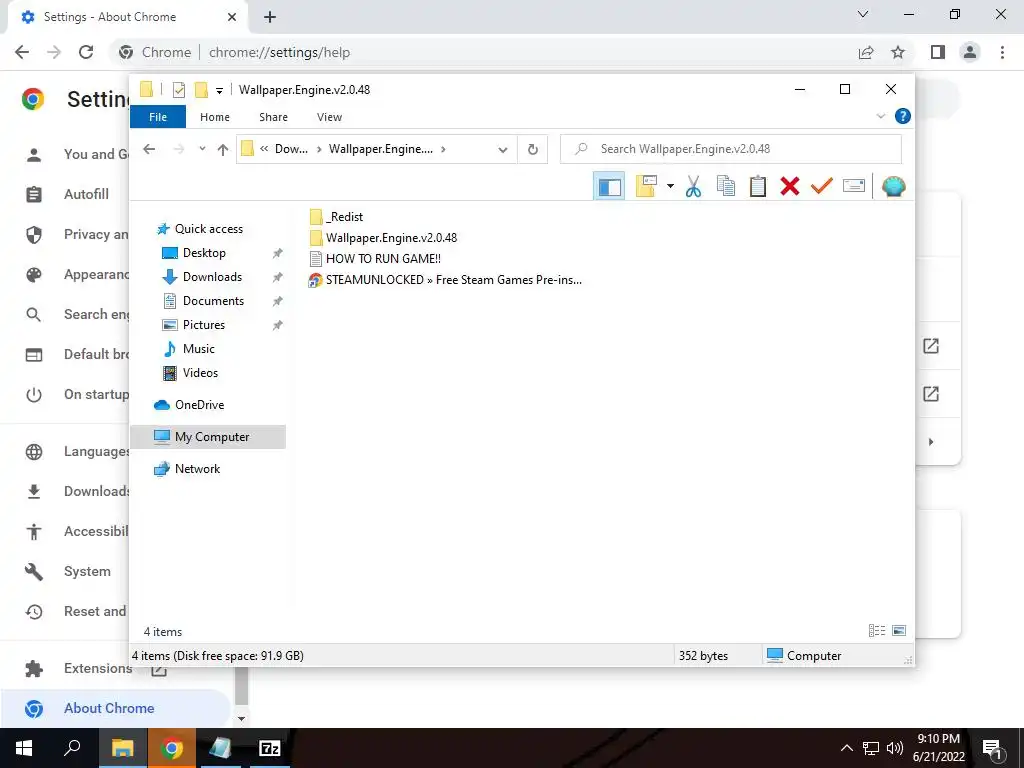
Task: Open Videos in navigation pane
Action: coord(200,373)
